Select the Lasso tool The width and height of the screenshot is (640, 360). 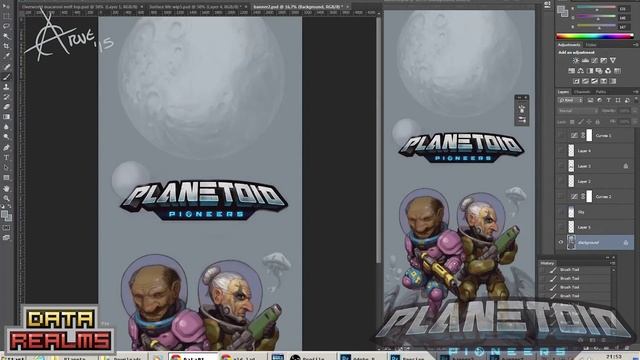[6, 26]
